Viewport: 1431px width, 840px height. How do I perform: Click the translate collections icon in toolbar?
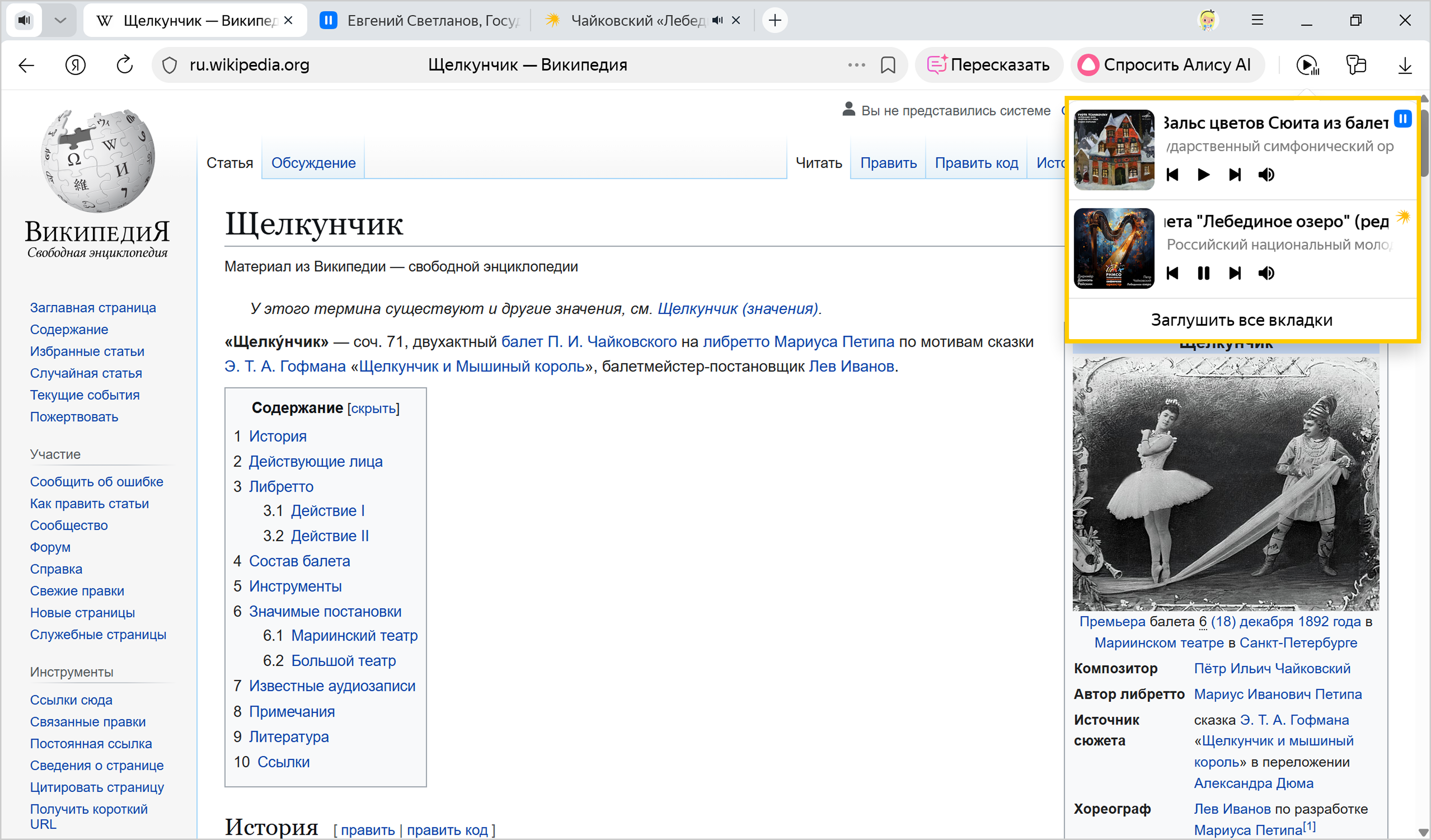pyautogui.click(x=1356, y=65)
